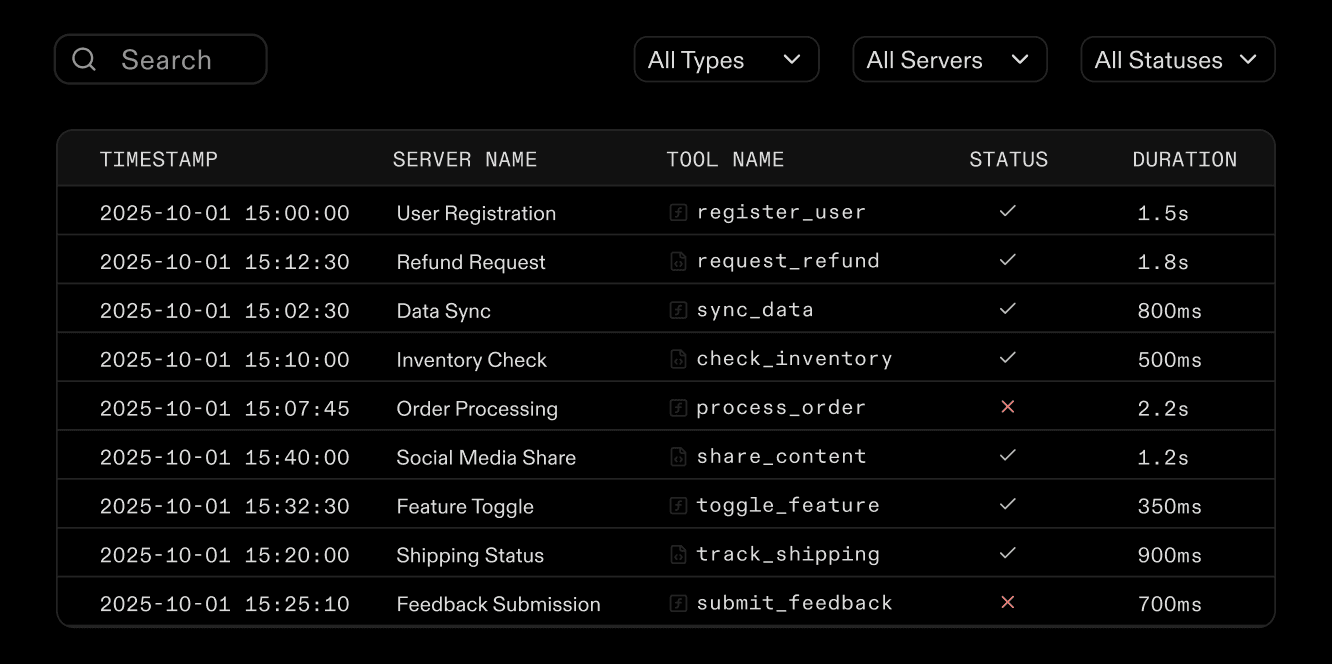Sort by the DURATION column header
The width and height of the screenshot is (1332, 664).
1185,158
